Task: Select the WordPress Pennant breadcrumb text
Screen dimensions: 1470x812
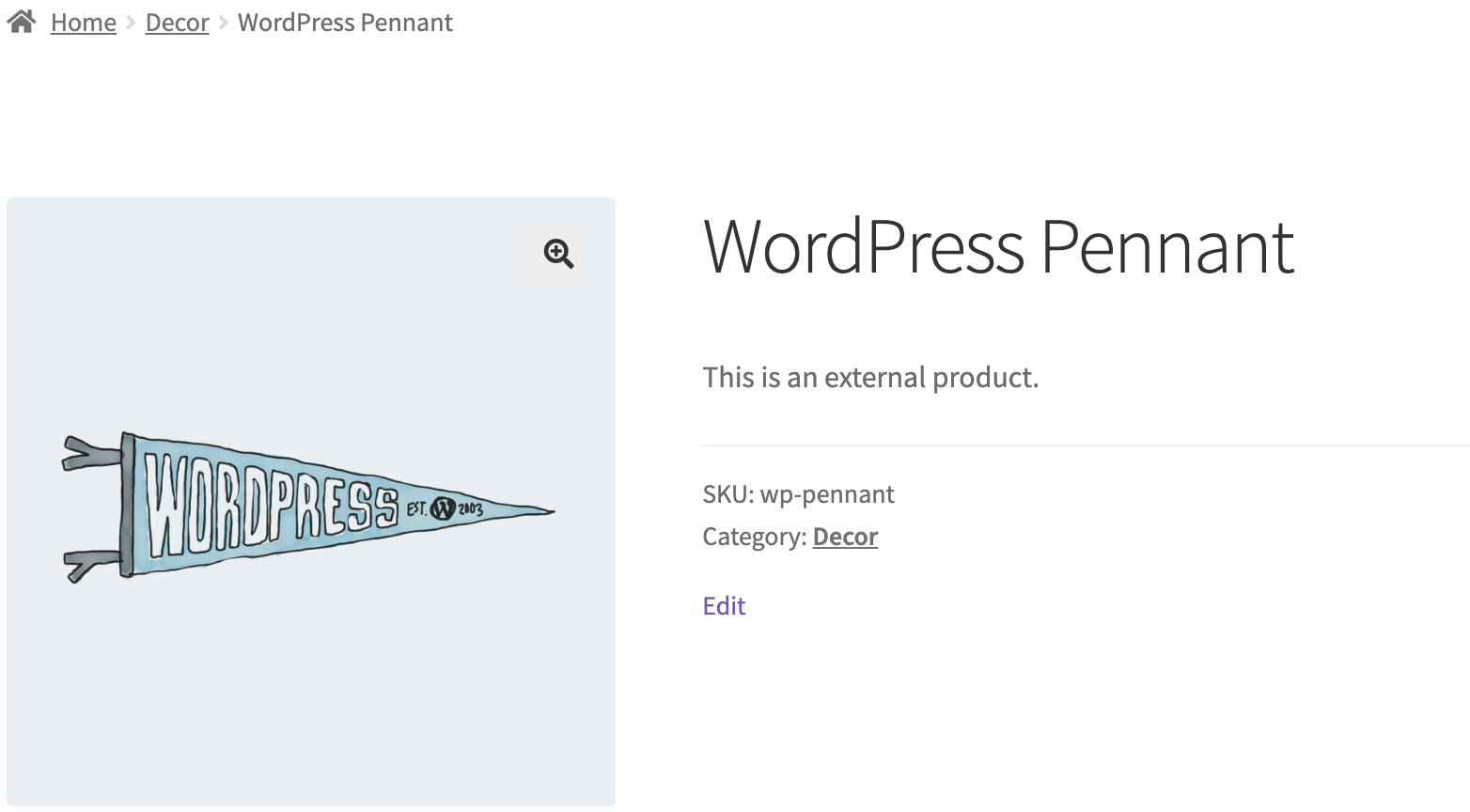Action: click(x=345, y=23)
